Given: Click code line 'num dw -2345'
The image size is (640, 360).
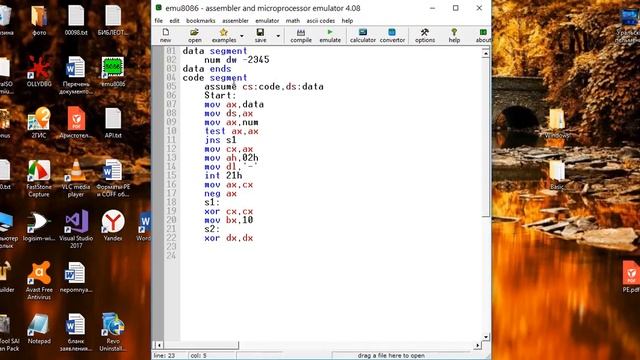Looking at the screenshot, I should 237,60.
